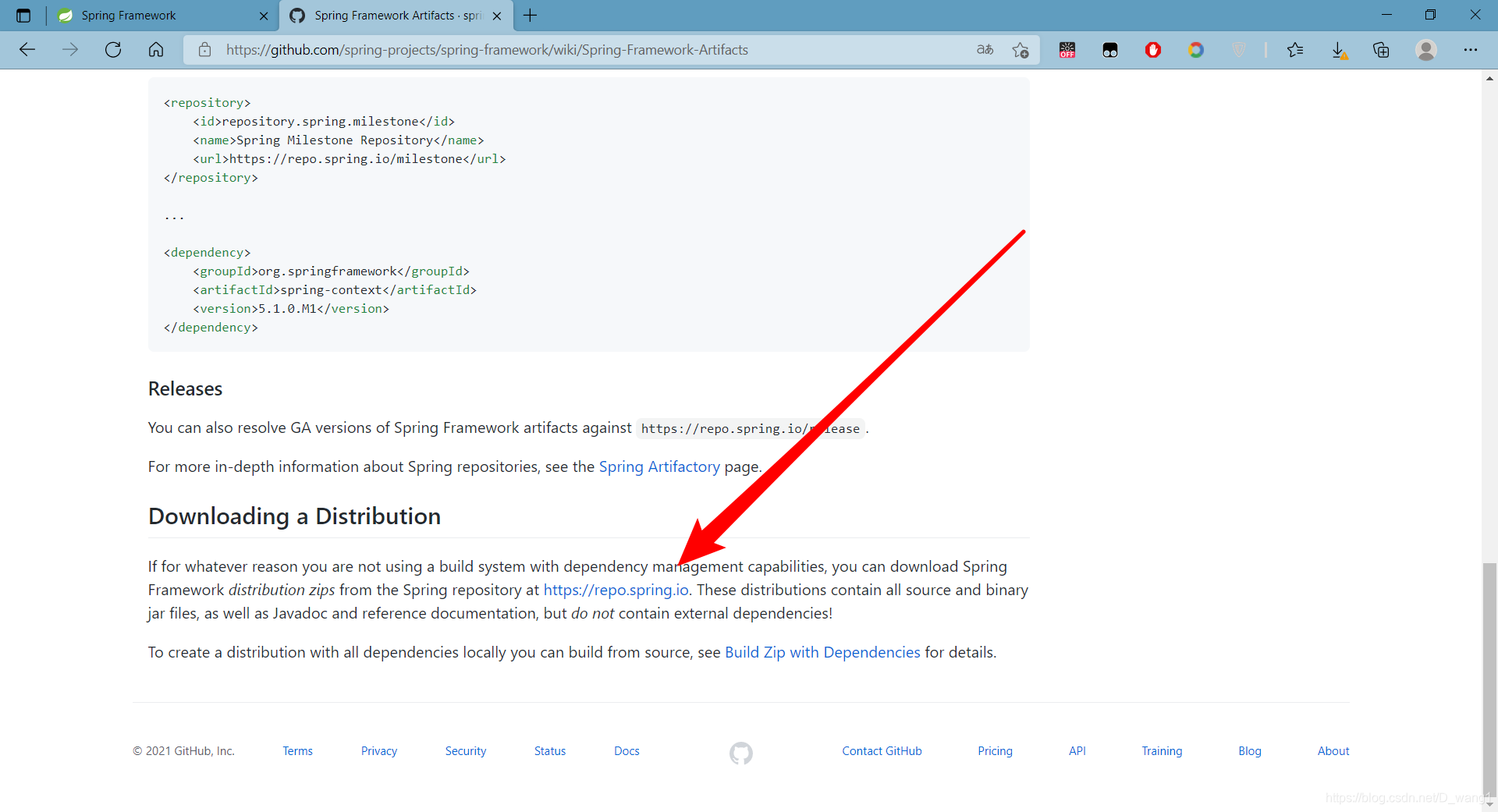Image resolution: width=1498 pixels, height=812 pixels.
Task: Open the grey shield extension icon
Action: pos(1239,50)
